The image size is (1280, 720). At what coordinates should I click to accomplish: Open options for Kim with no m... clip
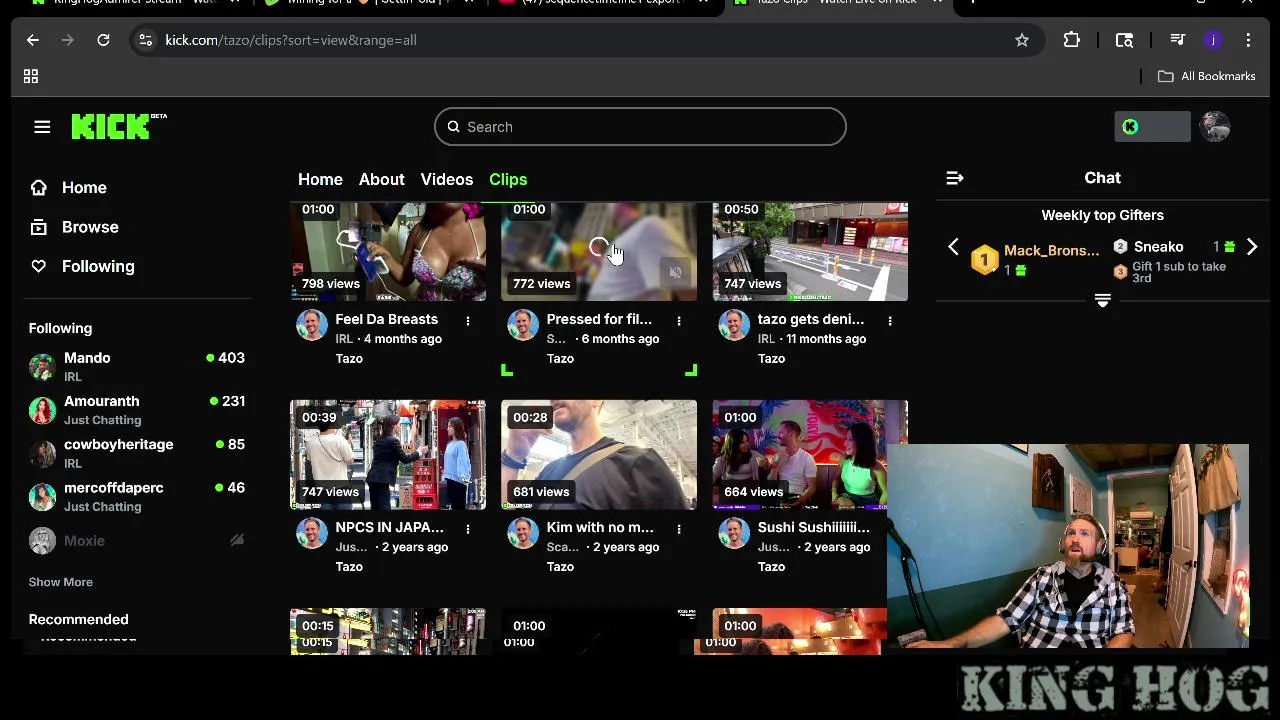click(679, 528)
